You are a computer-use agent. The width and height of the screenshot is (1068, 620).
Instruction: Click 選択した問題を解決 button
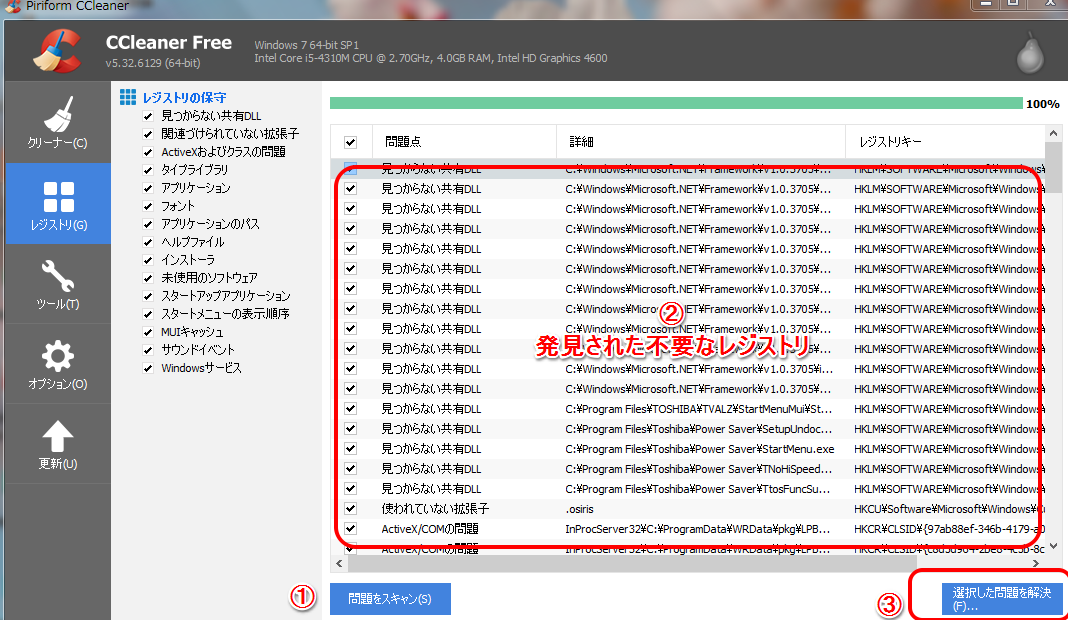point(1001,599)
